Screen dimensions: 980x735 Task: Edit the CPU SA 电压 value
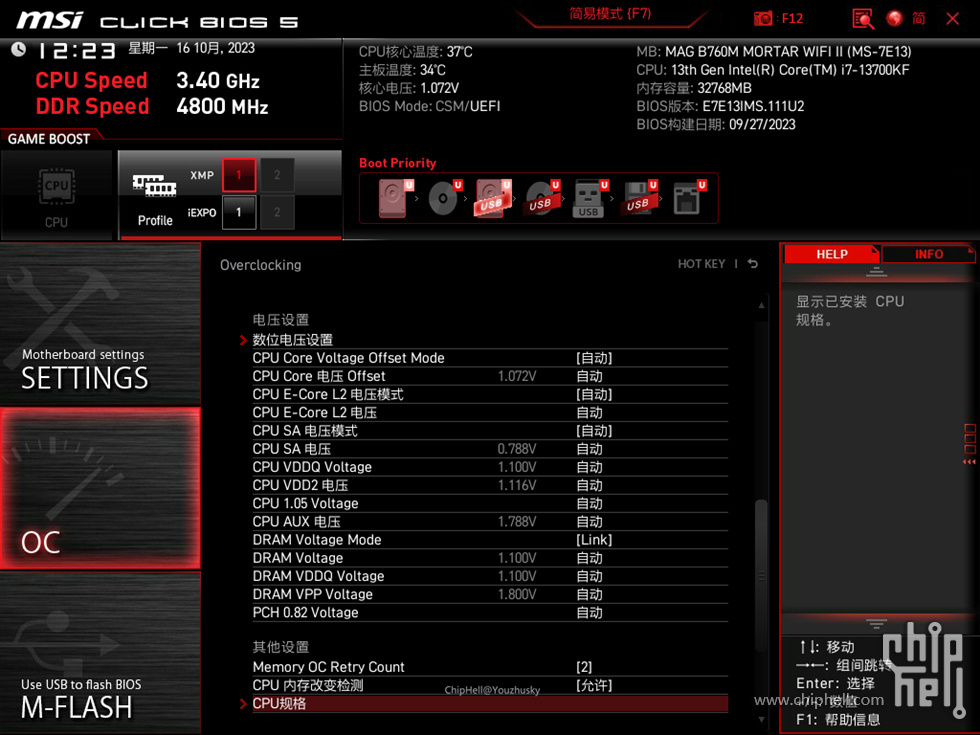click(x=589, y=449)
